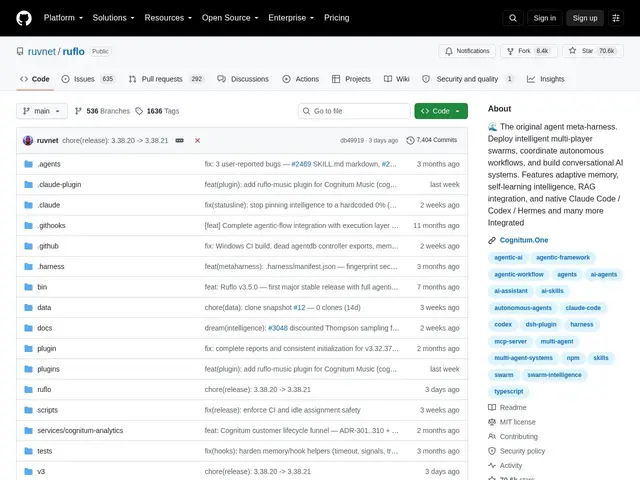Click the ruvnet avatar in latest commit row
The width and height of the screenshot is (640, 480).
[28, 140]
